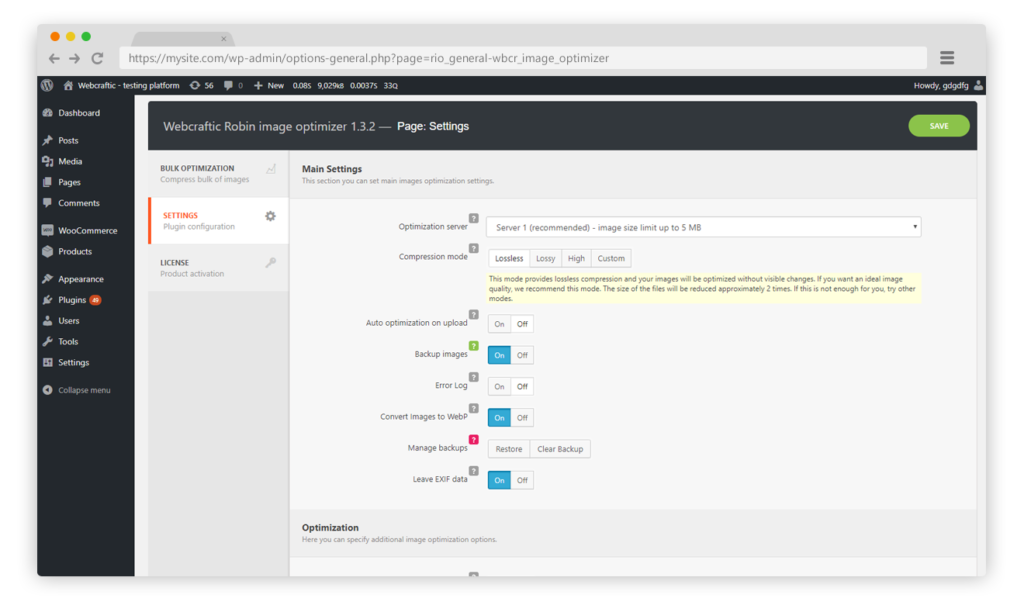Open help hint for Convert Images to WebP
Viewport: 1024px width, 605px height.
[x=473, y=408]
